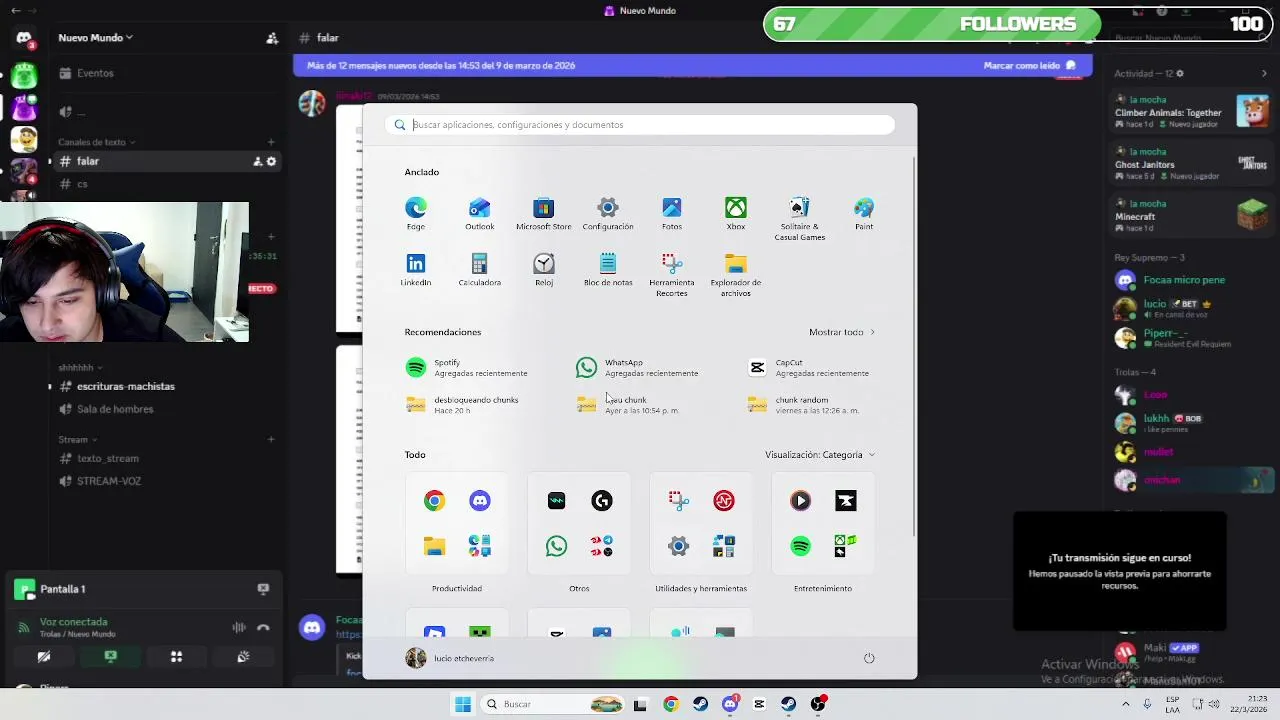
Task: Click the taskbar Buscar search box
Action: (553, 704)
